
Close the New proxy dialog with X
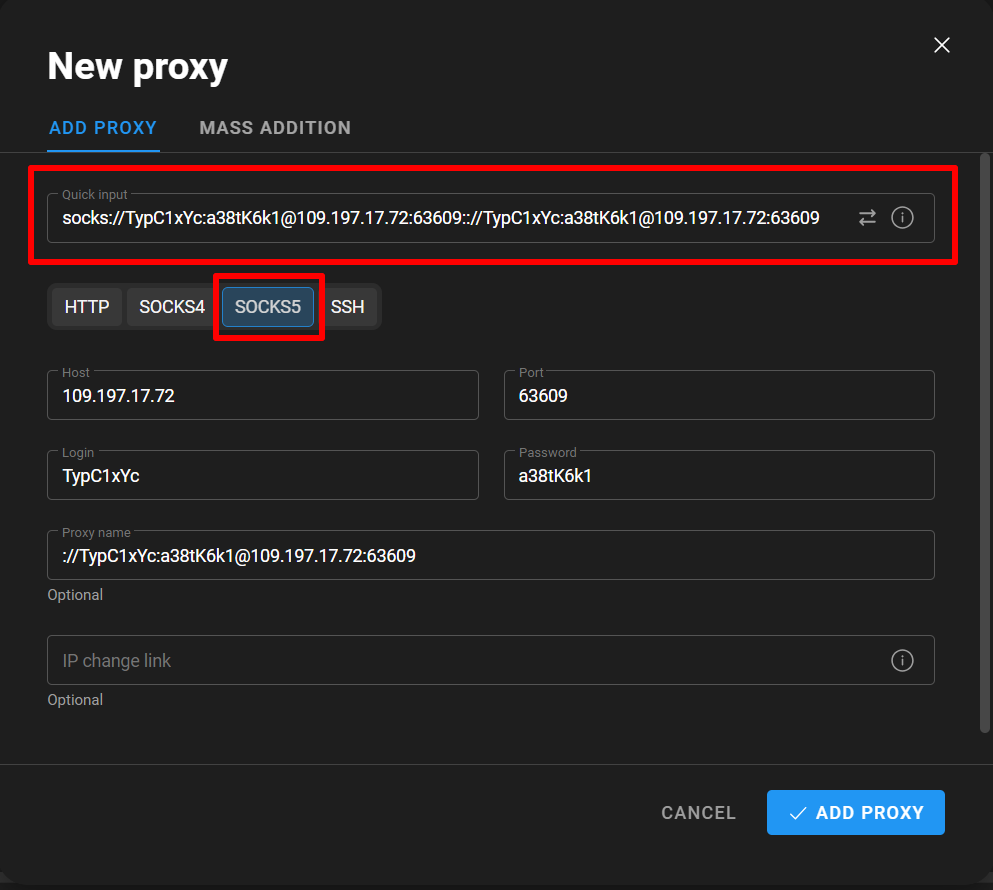pos(941,45)
